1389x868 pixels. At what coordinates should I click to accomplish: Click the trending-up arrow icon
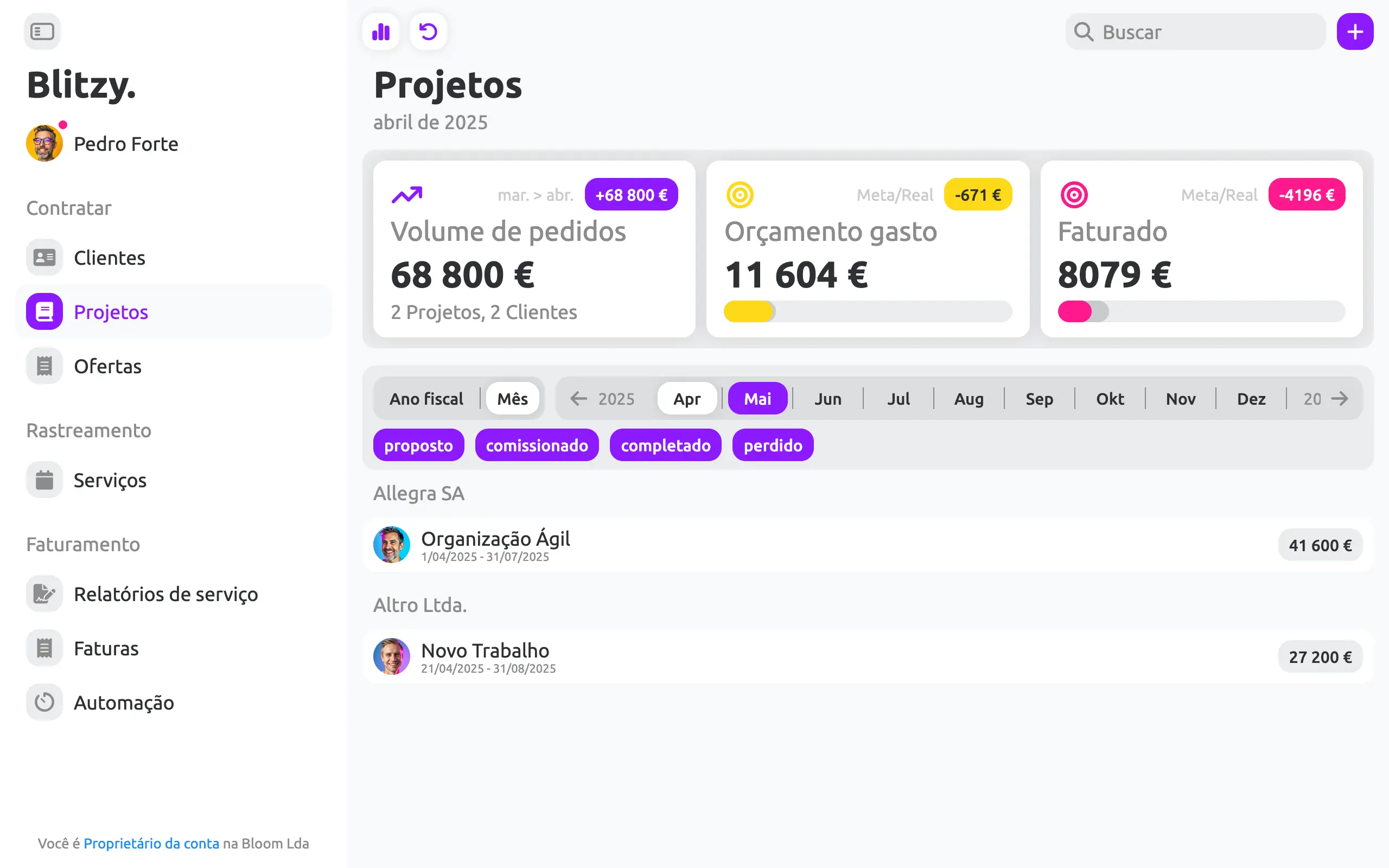(407, 195)
